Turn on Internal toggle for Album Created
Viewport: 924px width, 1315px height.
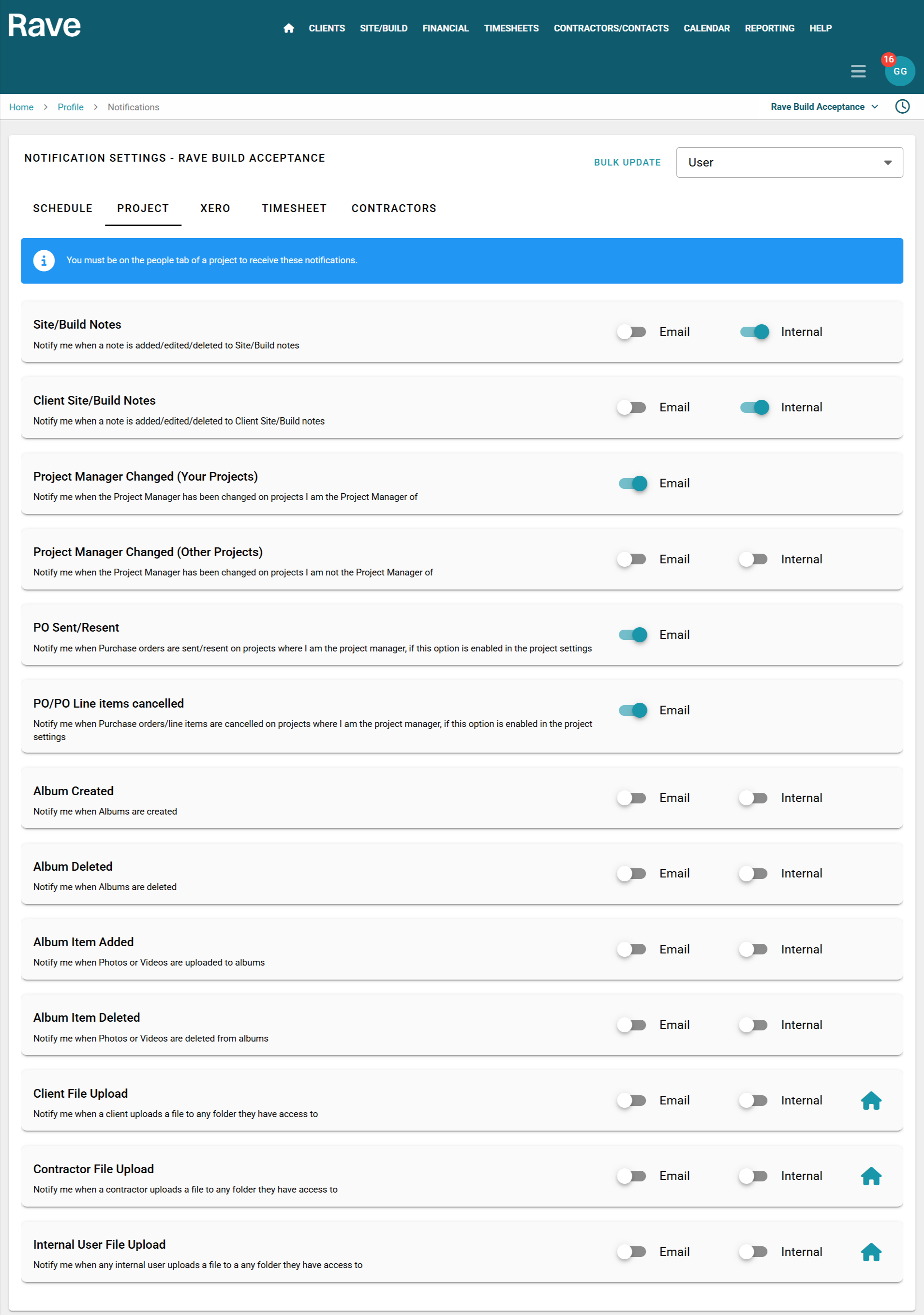tap(753, 798)
